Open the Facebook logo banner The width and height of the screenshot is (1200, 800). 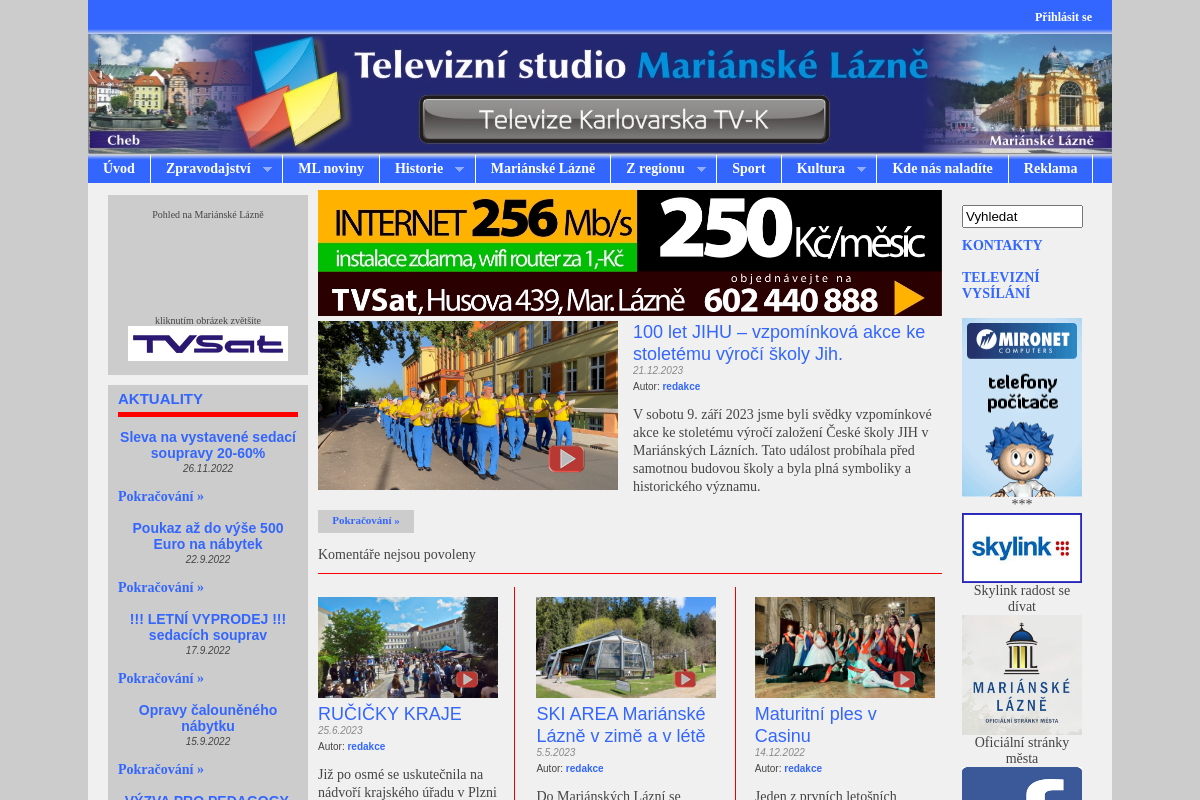[1022, 784]
